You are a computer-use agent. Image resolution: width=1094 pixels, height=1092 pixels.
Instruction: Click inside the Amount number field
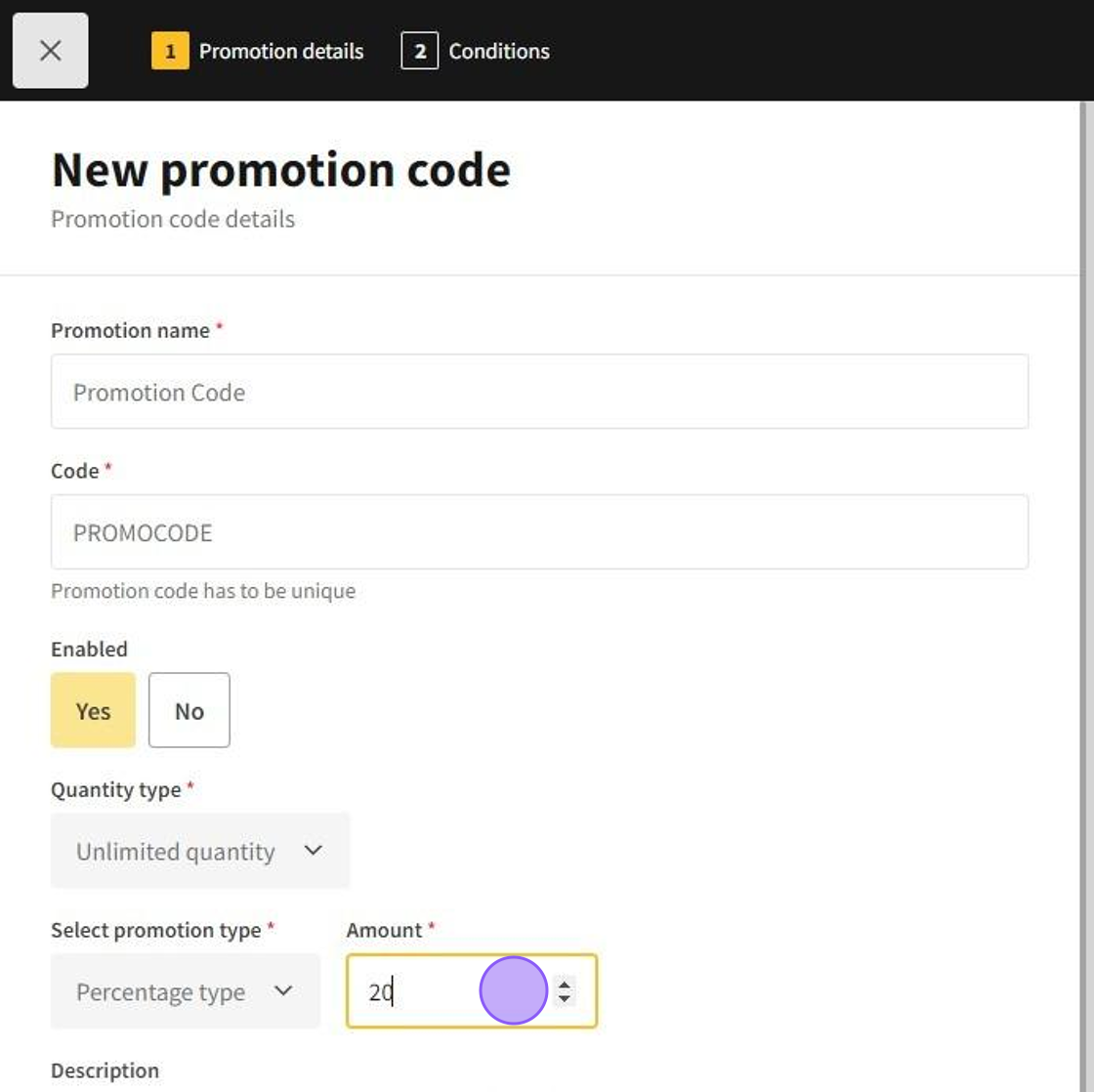tap(430, 991)
